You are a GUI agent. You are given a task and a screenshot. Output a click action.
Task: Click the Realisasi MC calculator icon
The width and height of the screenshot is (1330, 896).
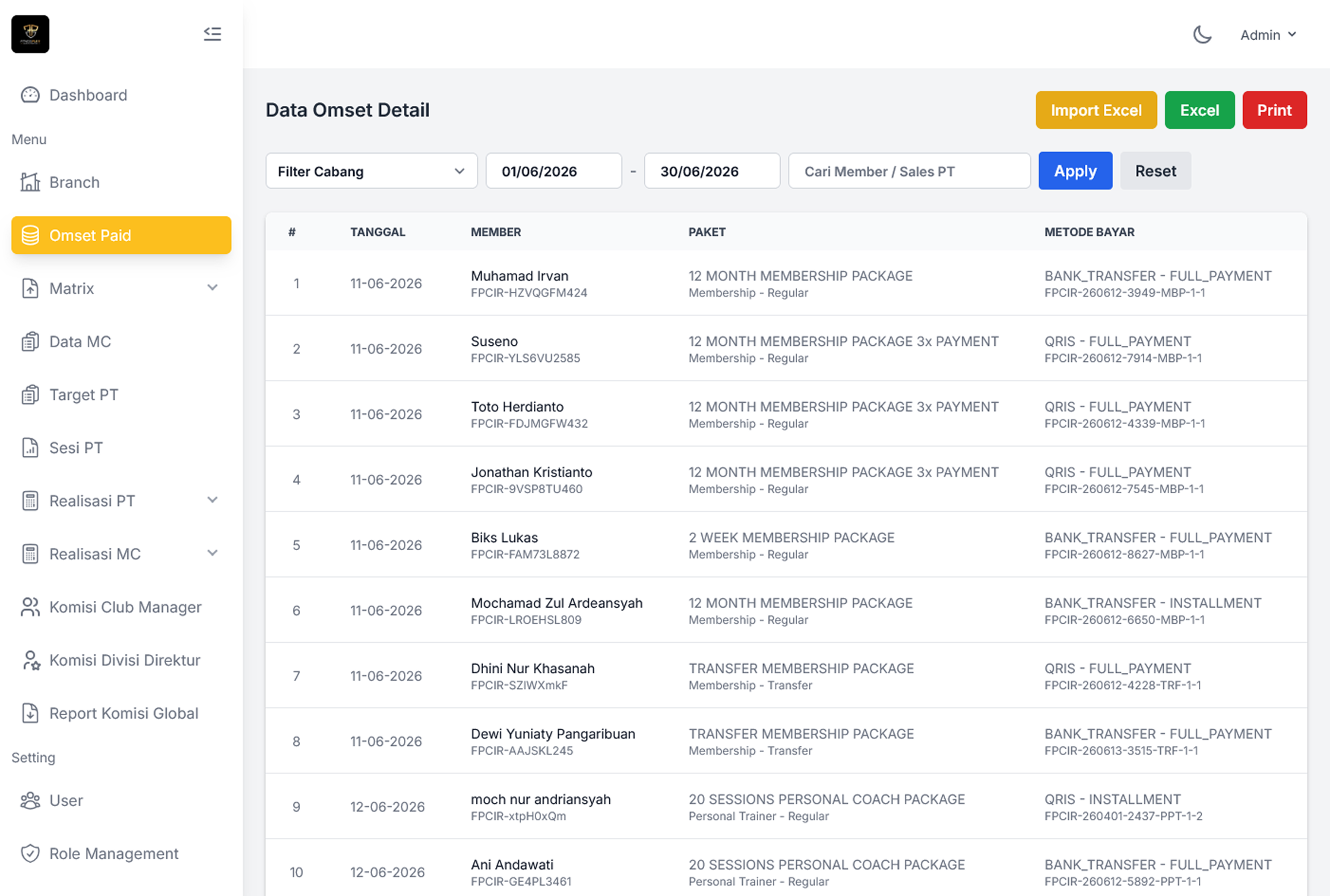[30, 554]
